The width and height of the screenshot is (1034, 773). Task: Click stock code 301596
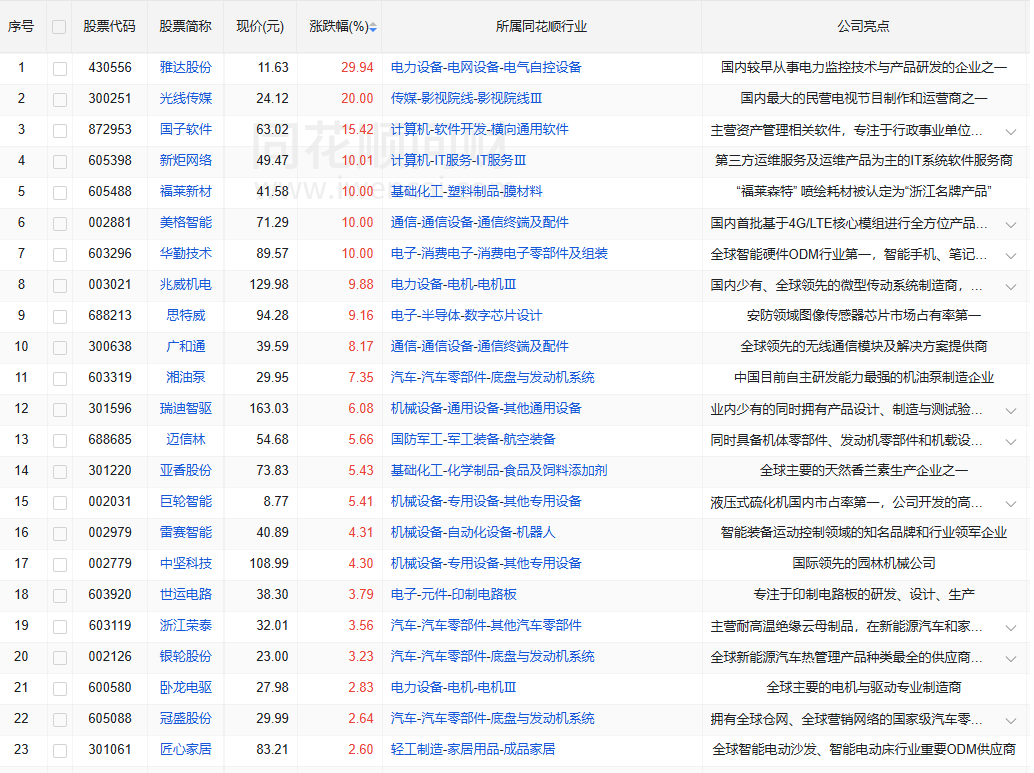tap(110, 408)
